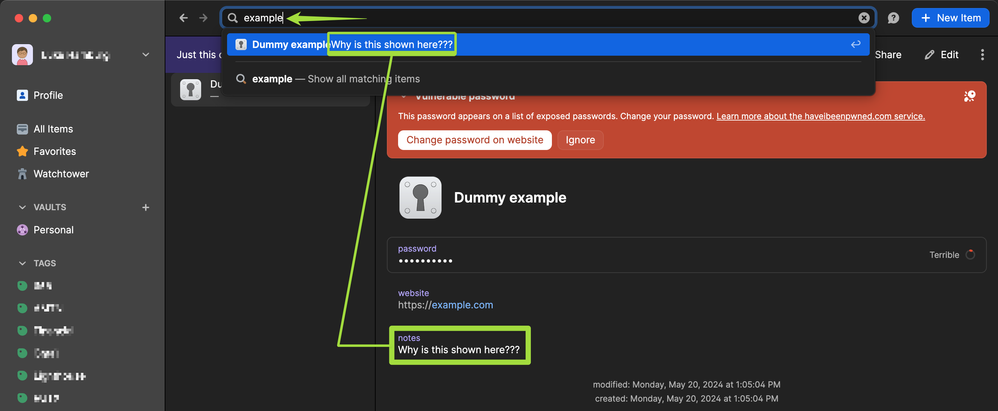Clear the search field text
The height and width of the screenshot is (411, 998).
[864, 18]
